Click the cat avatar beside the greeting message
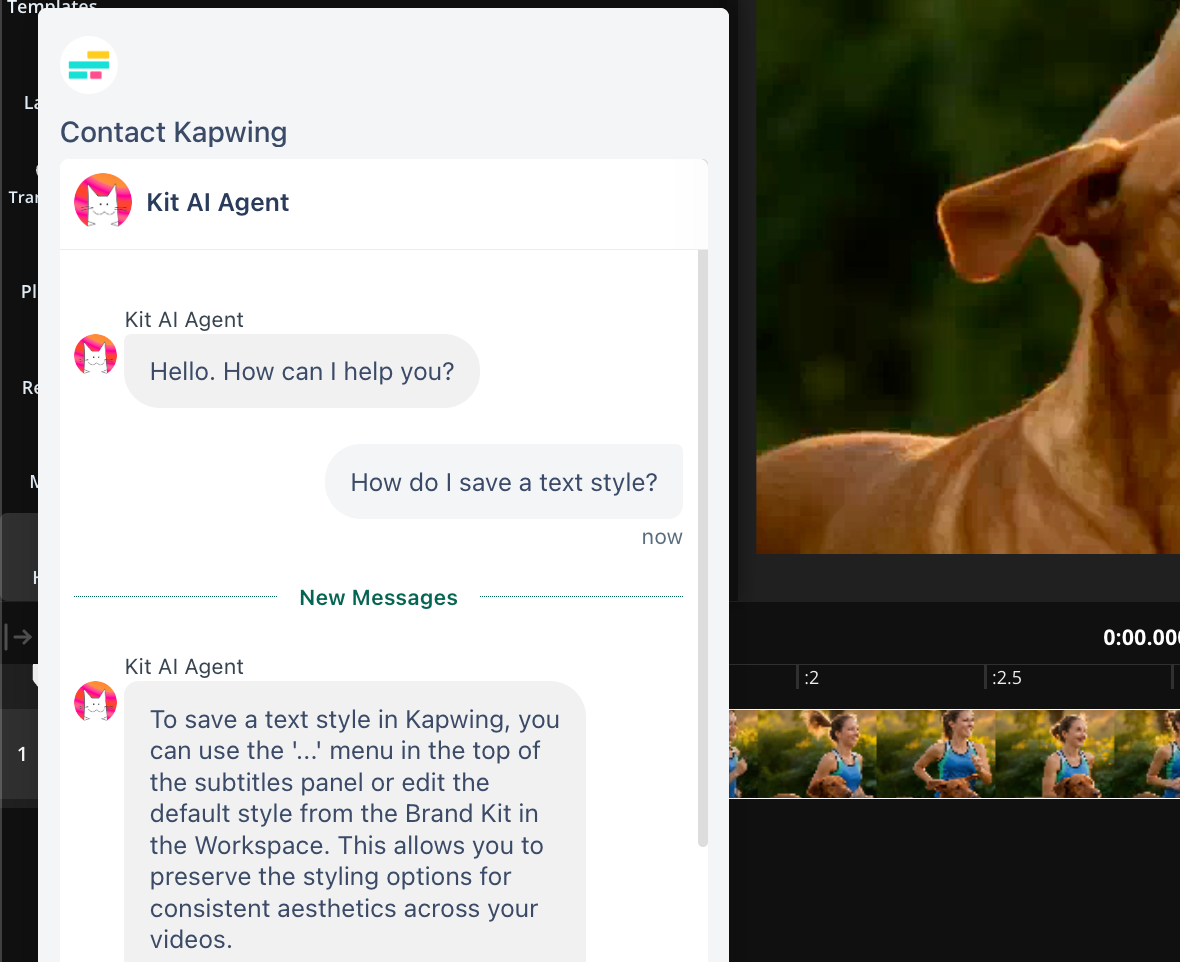Viewport: 1180px width, 962px height. (96, 355)
